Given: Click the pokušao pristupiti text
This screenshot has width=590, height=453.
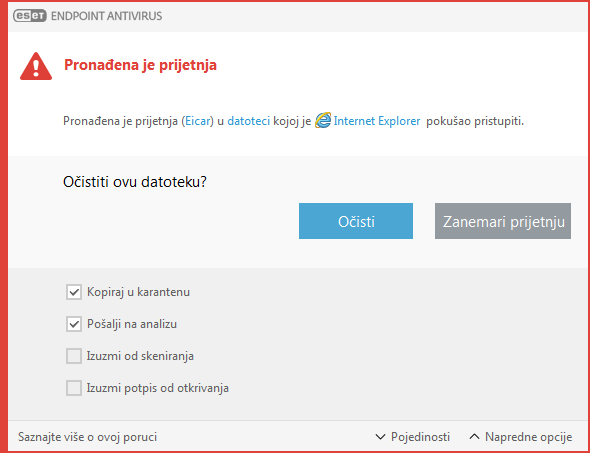Looking at the screenshot, I should 475,122.
